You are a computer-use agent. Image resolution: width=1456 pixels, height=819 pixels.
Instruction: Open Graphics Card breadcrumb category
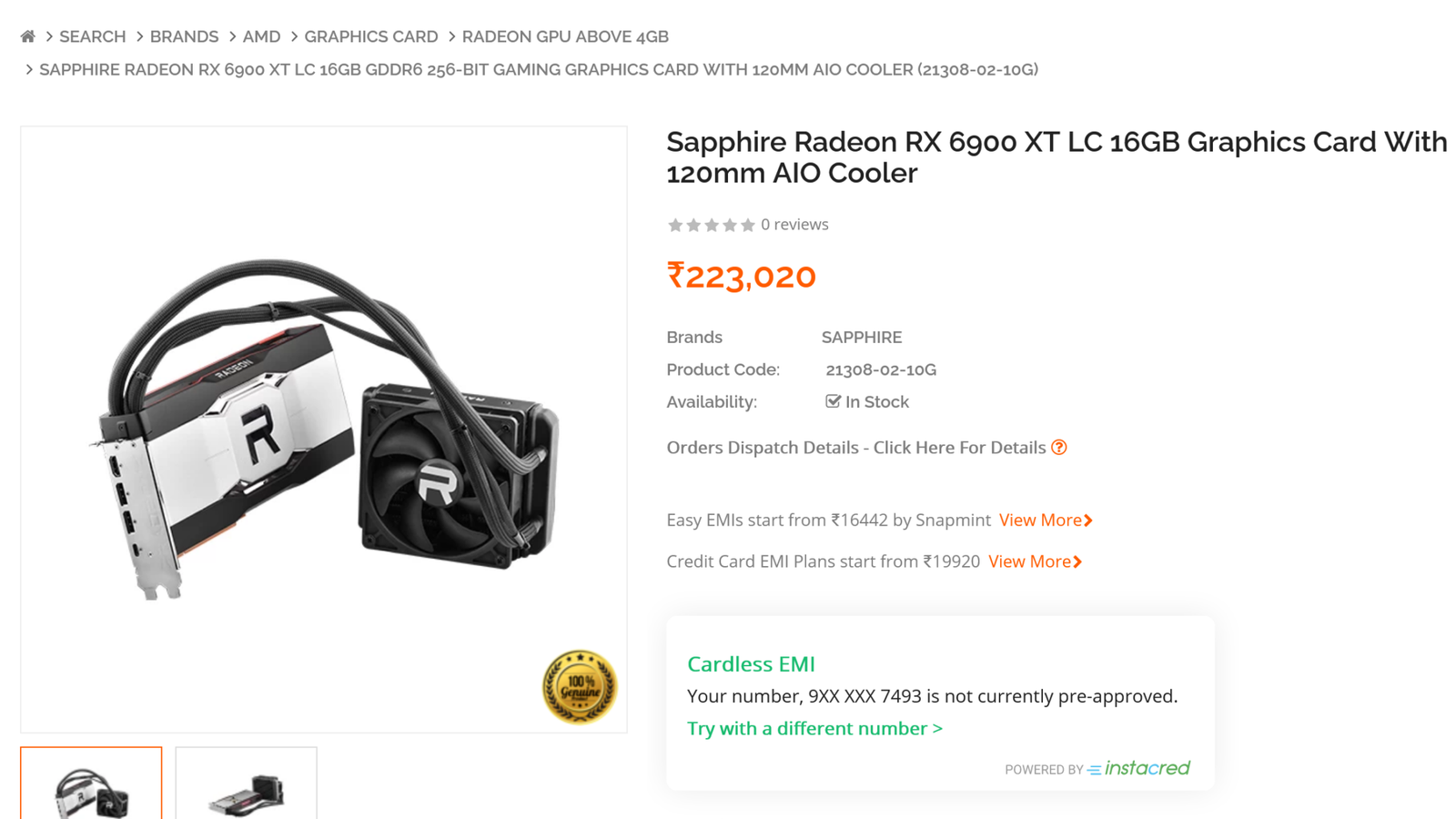371,36
